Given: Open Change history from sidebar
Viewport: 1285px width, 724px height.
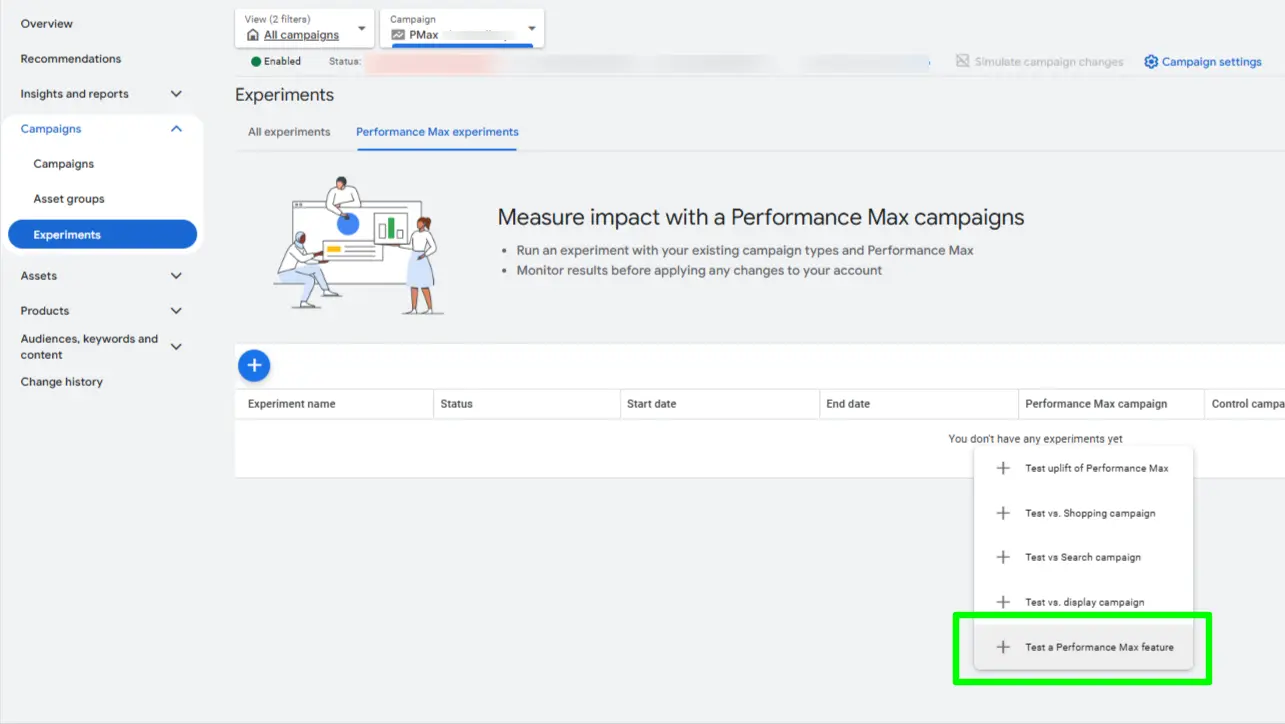Looking at the screenshot, I should pos(62,382).
